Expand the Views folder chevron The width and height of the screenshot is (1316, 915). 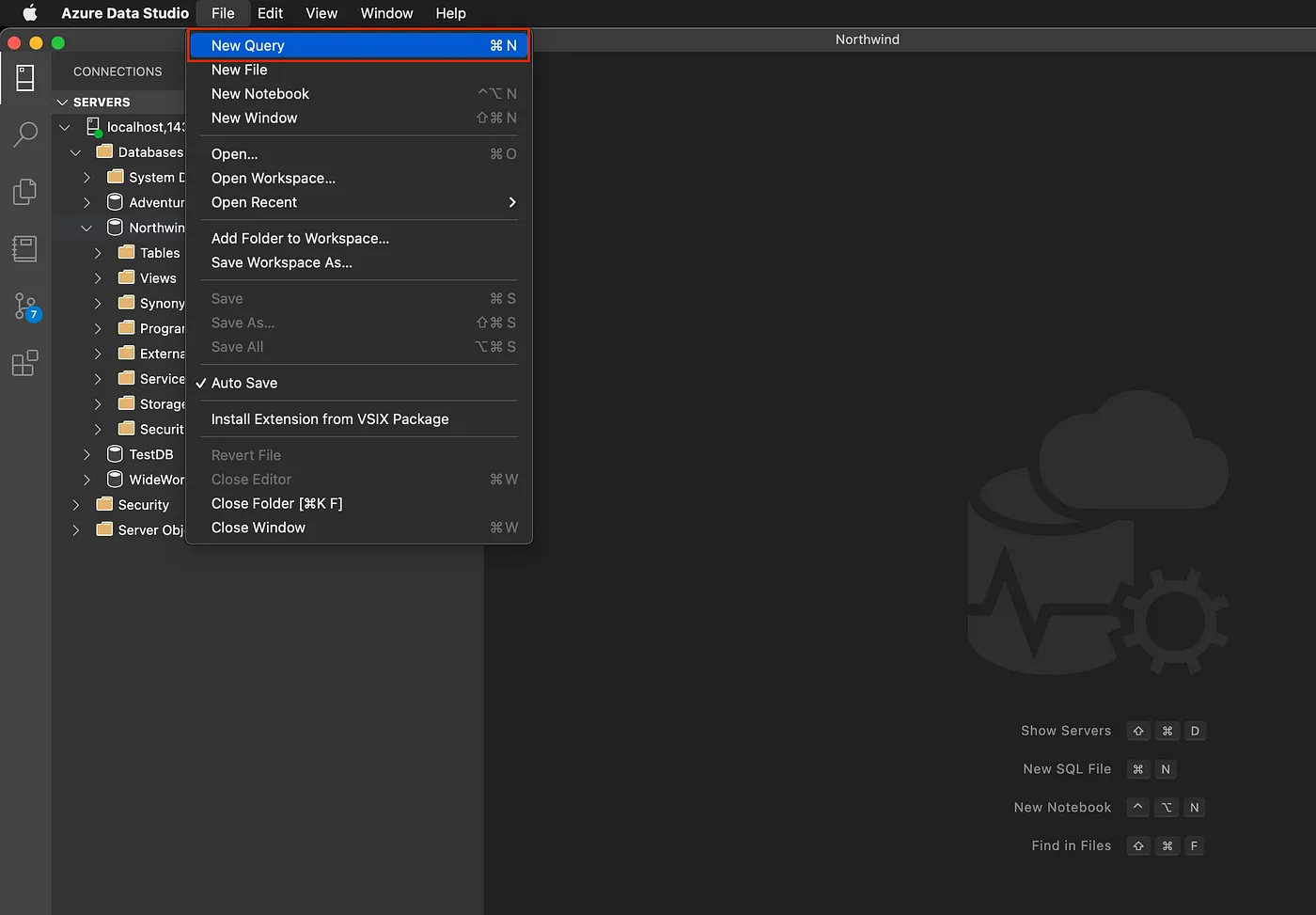click(x=98, y=278)
